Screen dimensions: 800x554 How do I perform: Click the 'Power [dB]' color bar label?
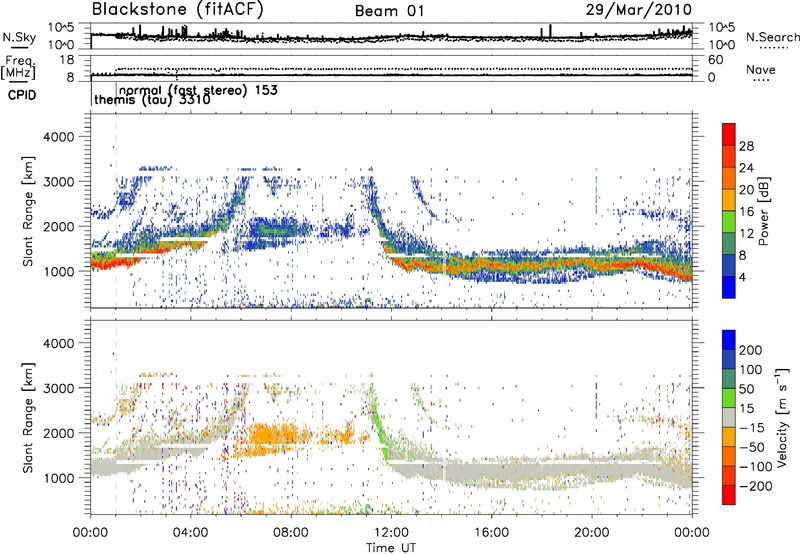[764, 211]
